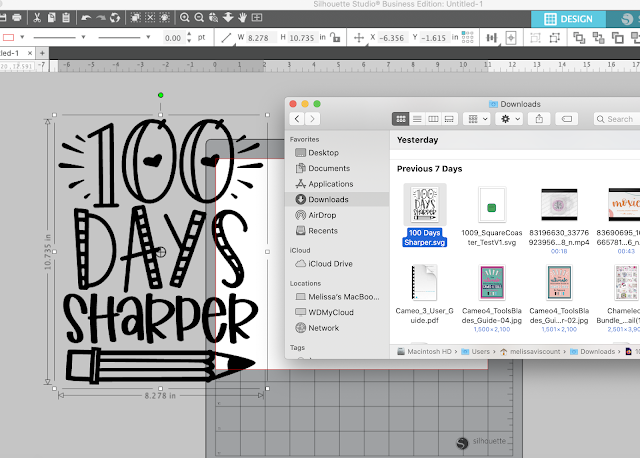This screenshot has height=458, width=640.
Task: Activate the Zoom Selection tool
Action: pyautogui.click(x=213, y=18)
